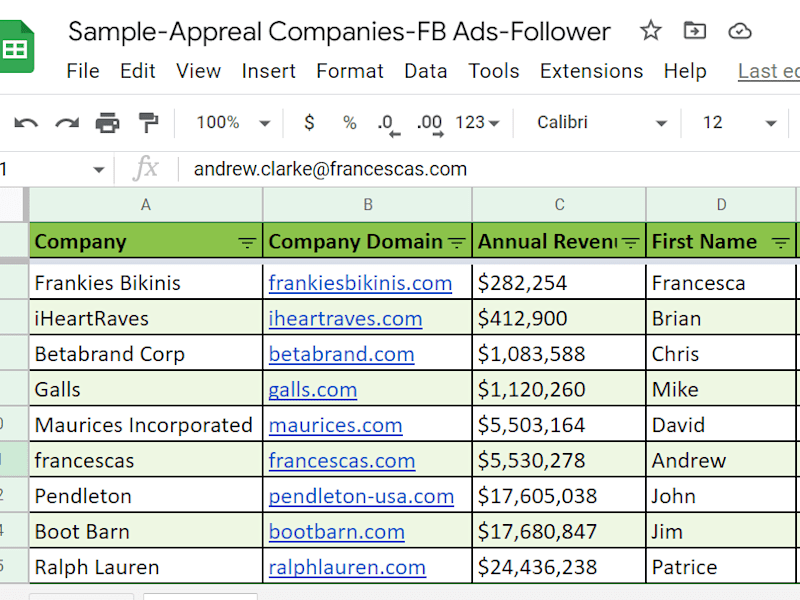The height and width of the screenshot is (600, 800).
Task: Open the Extensions menu
Action: click(591, 71)
